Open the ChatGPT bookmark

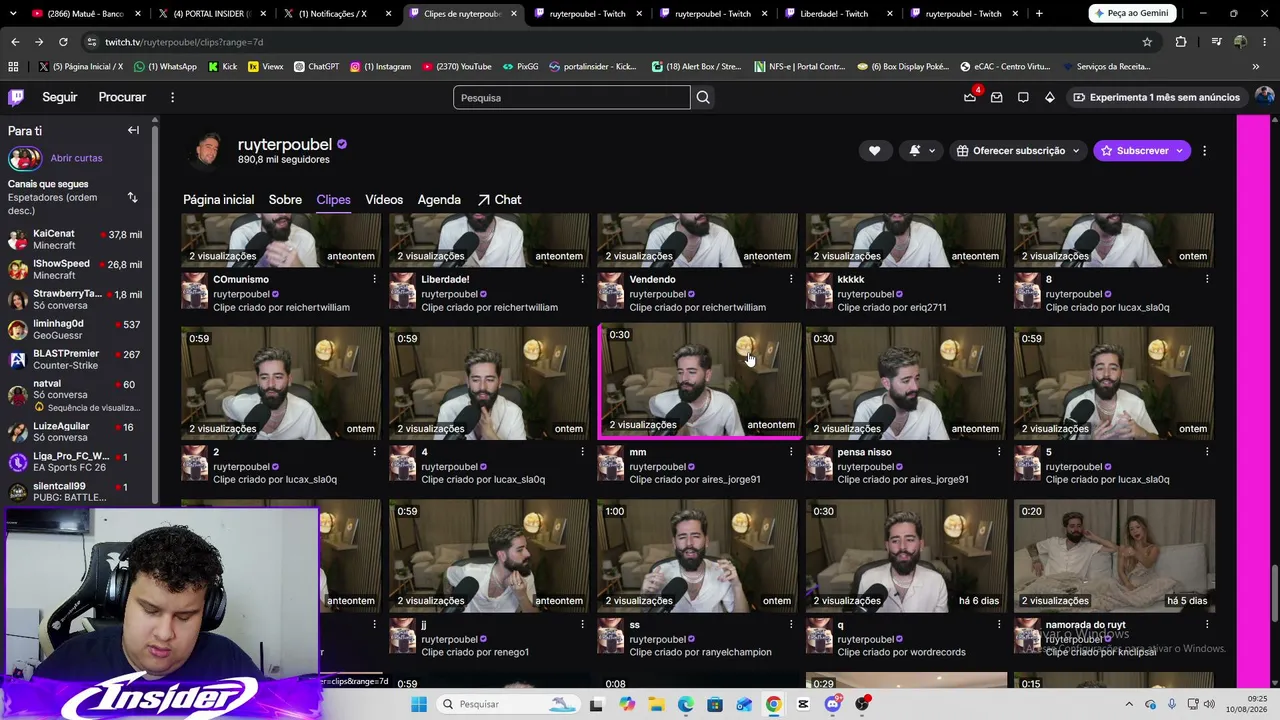tap(316, 67)
